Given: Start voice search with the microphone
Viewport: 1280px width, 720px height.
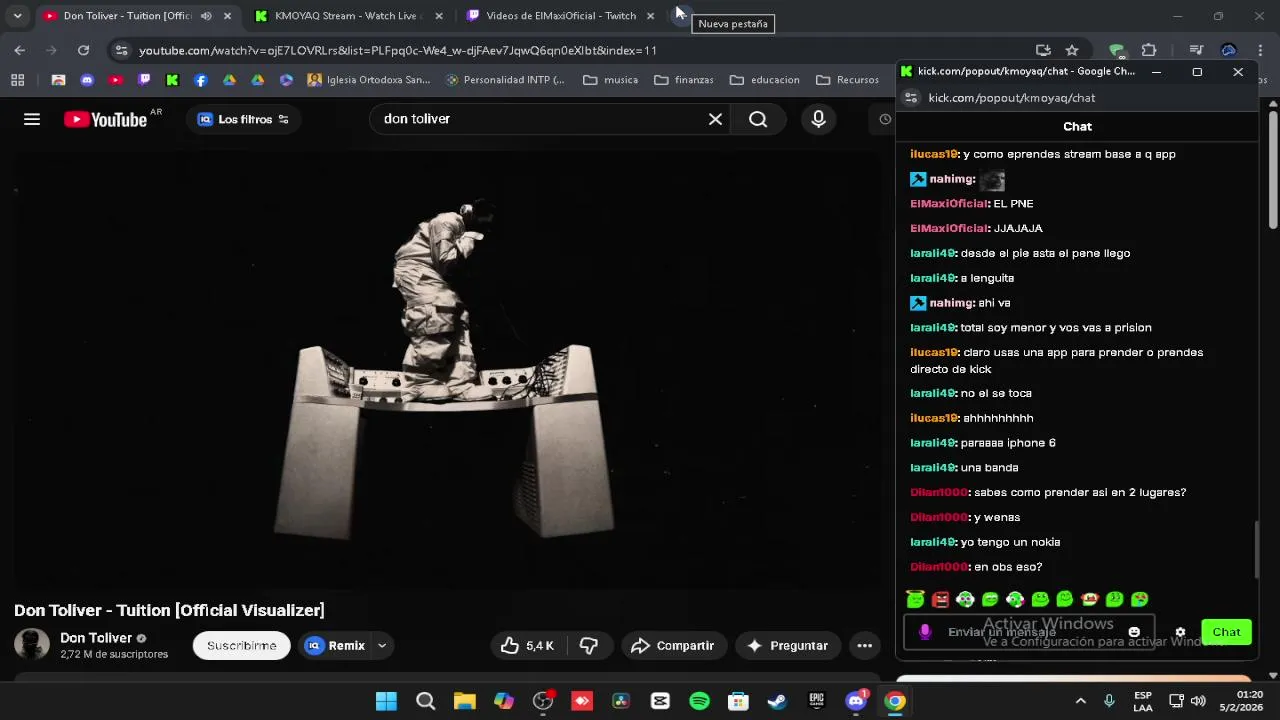Looking at the screenshot, I should (818, 119).
